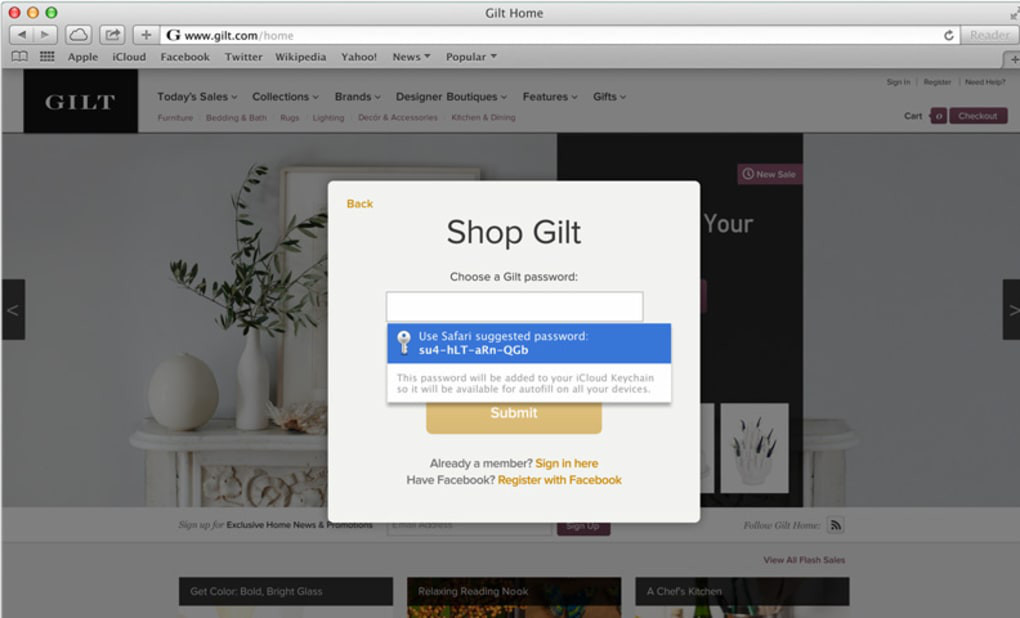Expand the Collections menu

coord(286,97)
